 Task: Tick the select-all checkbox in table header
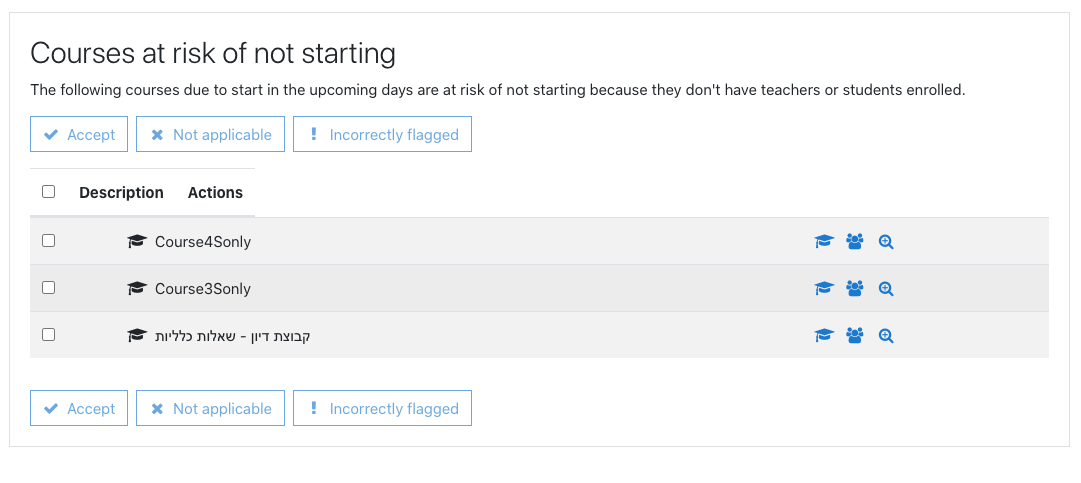48,192
